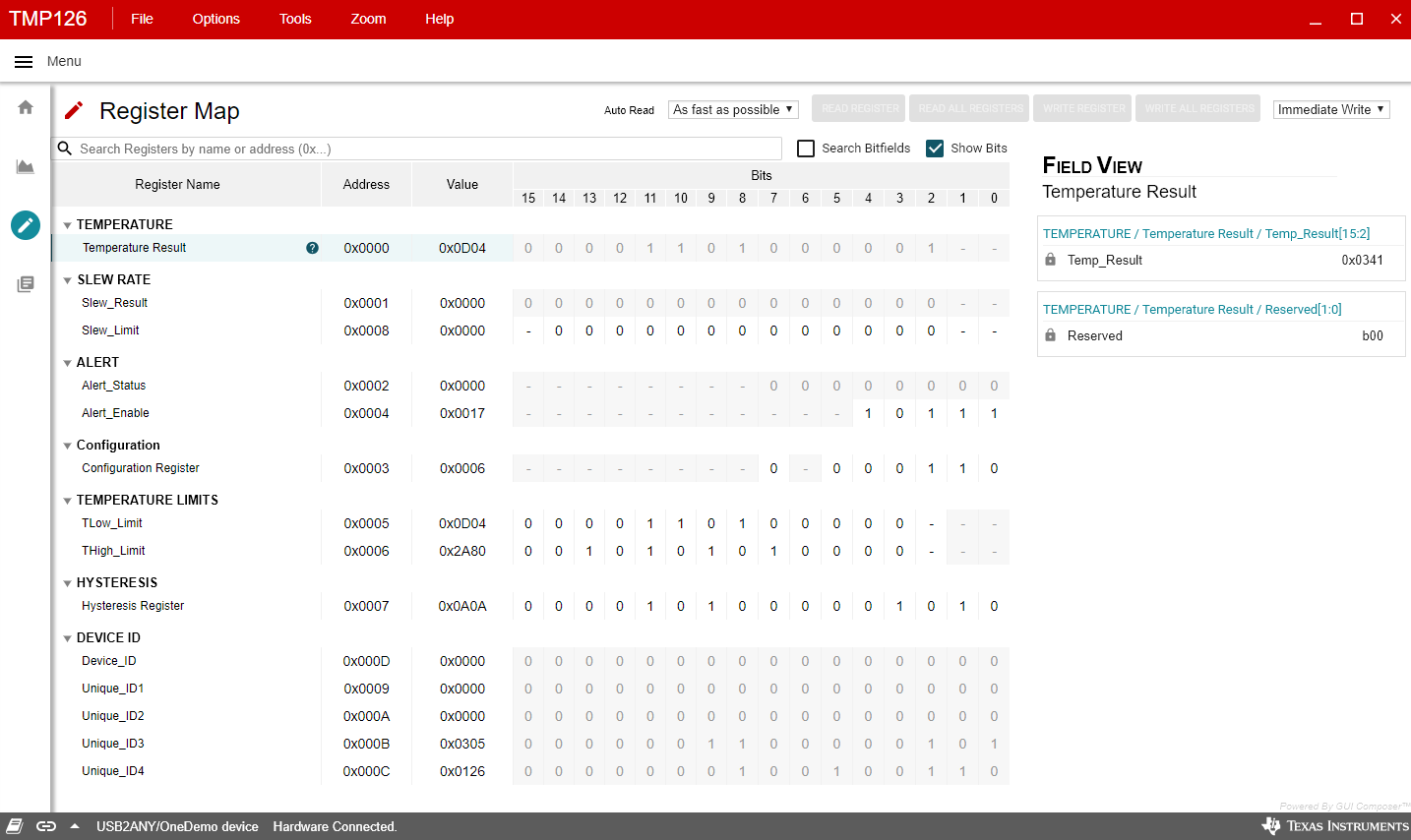Viewport: 1411px width, 840px height.
Task: Open the Immediate Write mode dropdown
Action: 1330,109
